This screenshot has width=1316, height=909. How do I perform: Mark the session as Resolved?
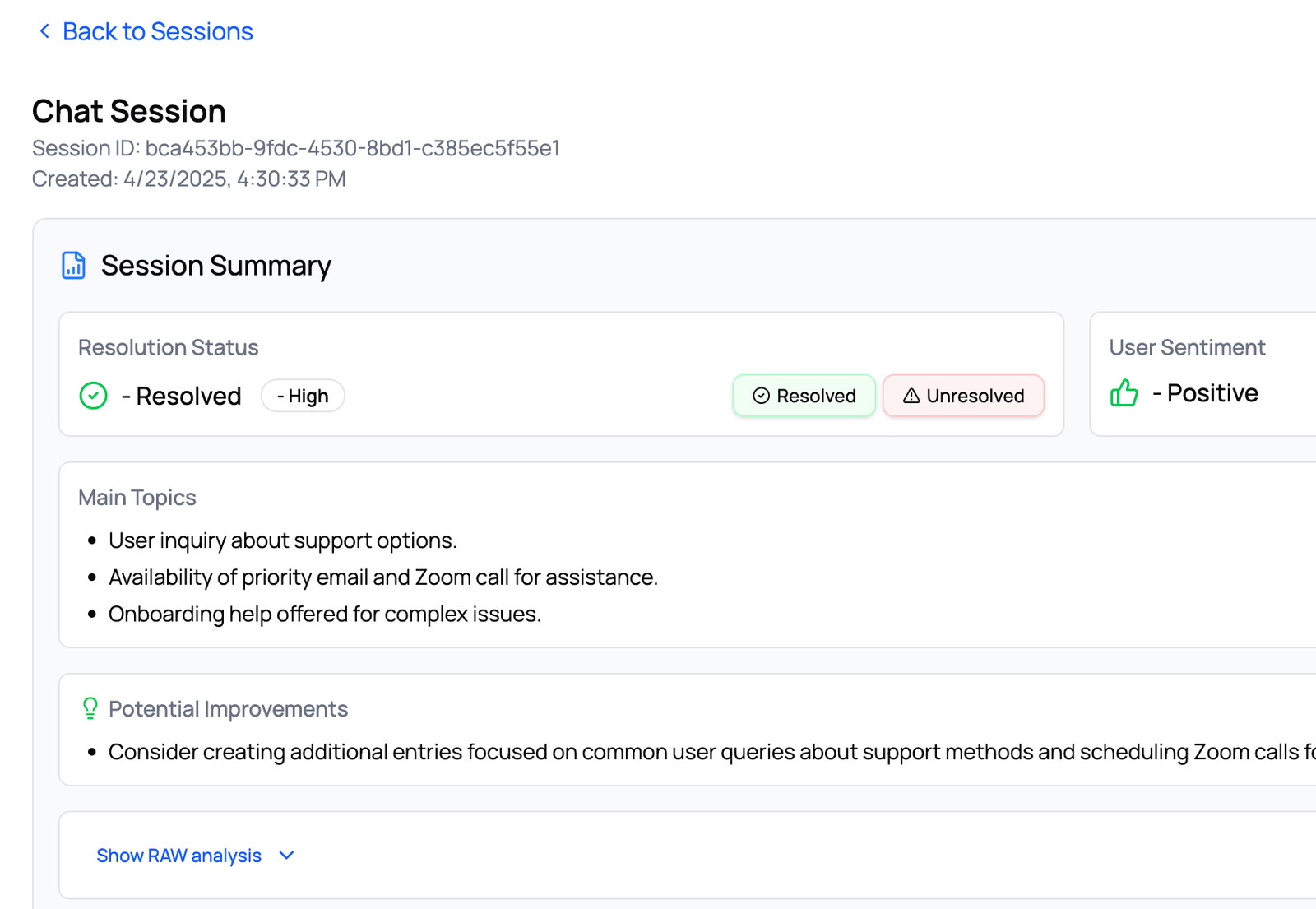tap(804, 396)
